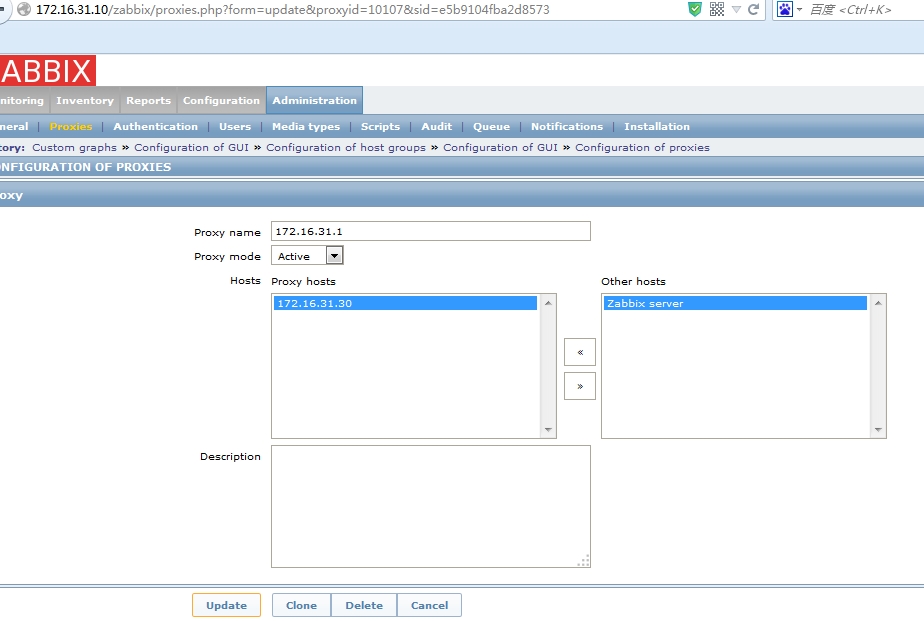Click the Zabbix logo
Viewport: 924px width, 621px height.
click(45, 70)
